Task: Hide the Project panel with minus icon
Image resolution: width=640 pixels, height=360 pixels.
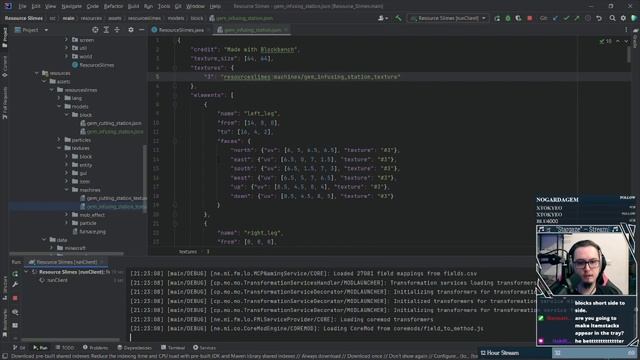Action: [141, 30]
